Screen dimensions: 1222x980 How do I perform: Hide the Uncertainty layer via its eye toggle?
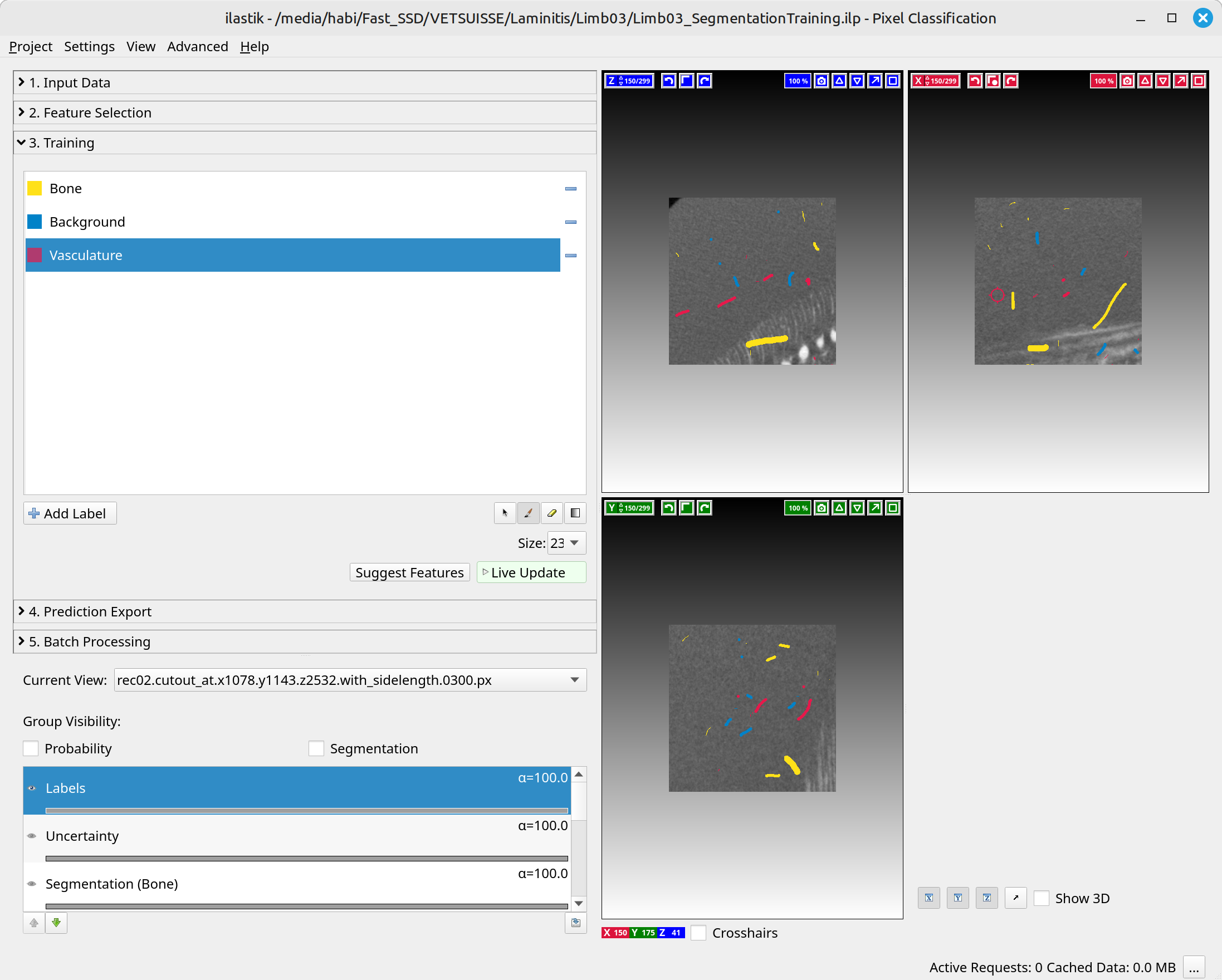(x=32, y=836)
